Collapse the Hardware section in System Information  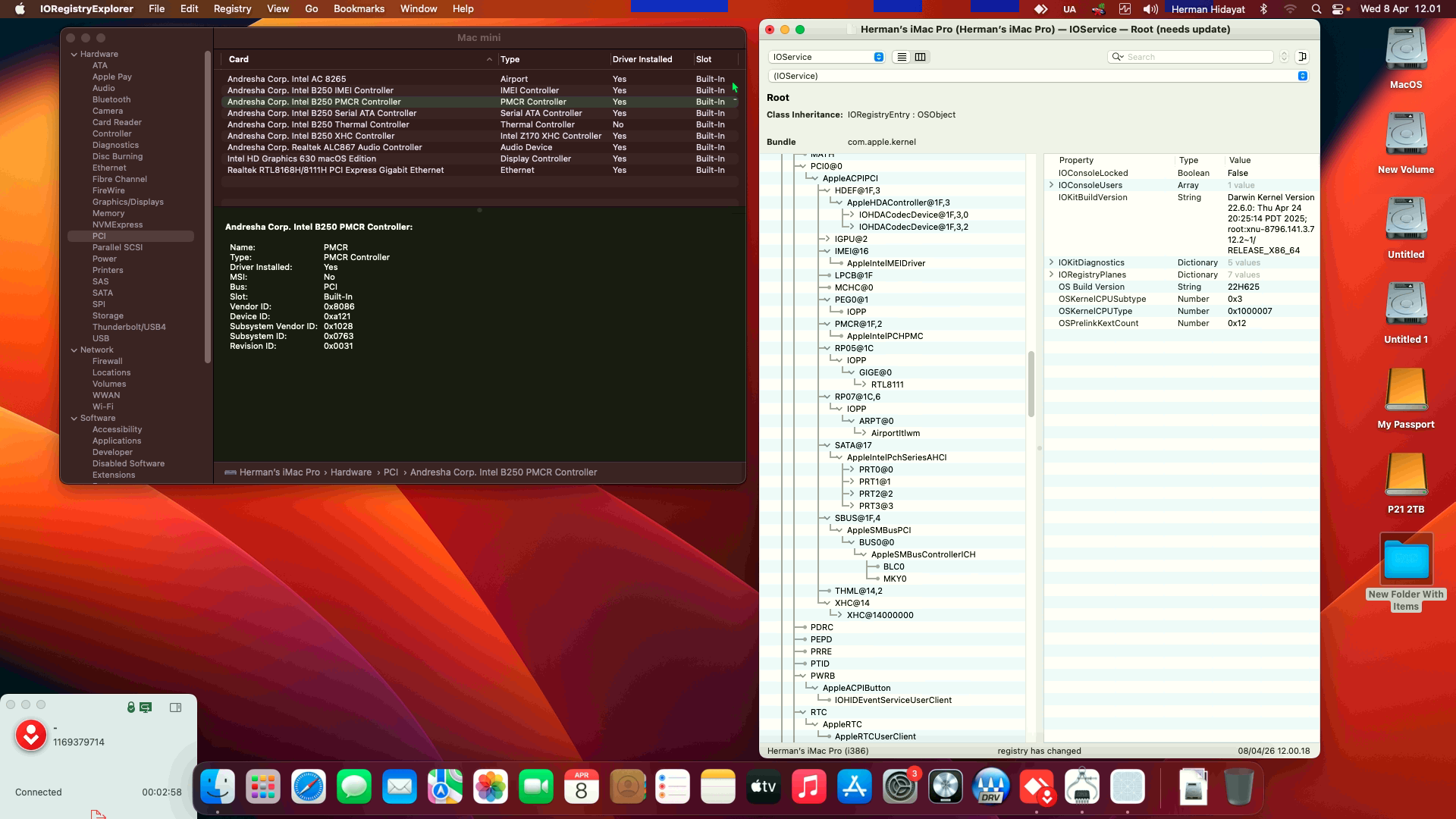[74, 55]
